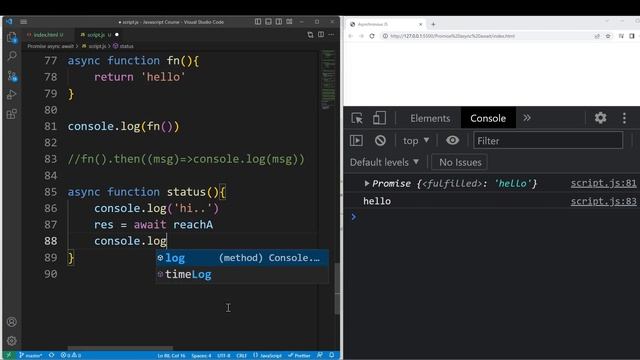Reload the browser page
The image size is (640, 360).
(372, 36)
